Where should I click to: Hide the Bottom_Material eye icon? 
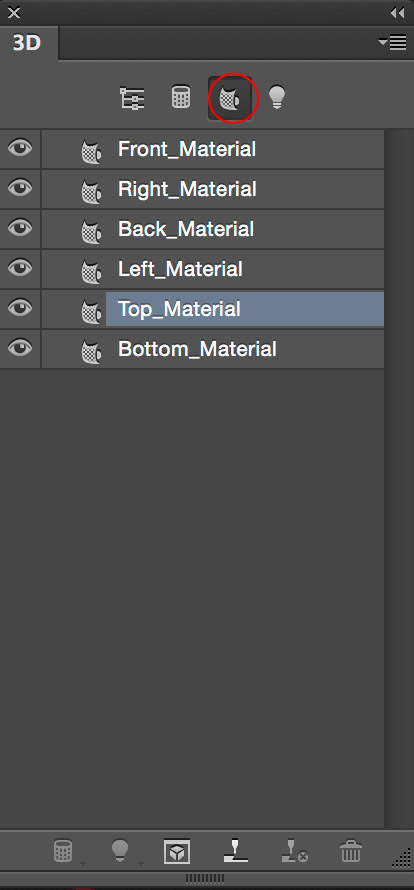click(x=20, y=347)
